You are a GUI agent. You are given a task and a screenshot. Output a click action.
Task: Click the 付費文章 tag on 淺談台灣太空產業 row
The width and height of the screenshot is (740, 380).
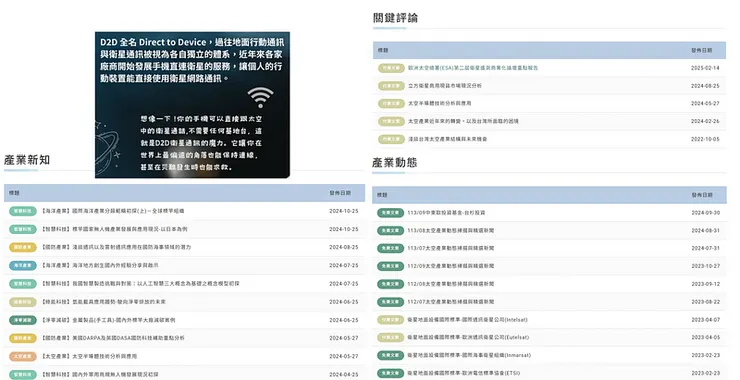point(391,139)
